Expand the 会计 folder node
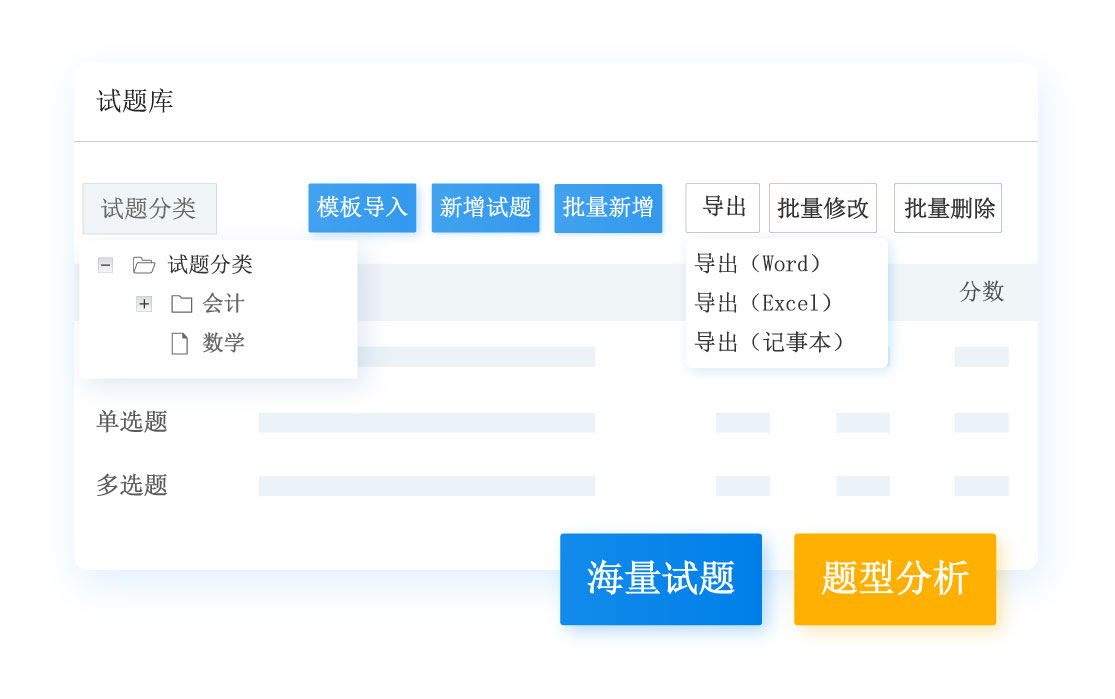The height and width of the screenshot is (699, 1115). click(x=144, y=304)
